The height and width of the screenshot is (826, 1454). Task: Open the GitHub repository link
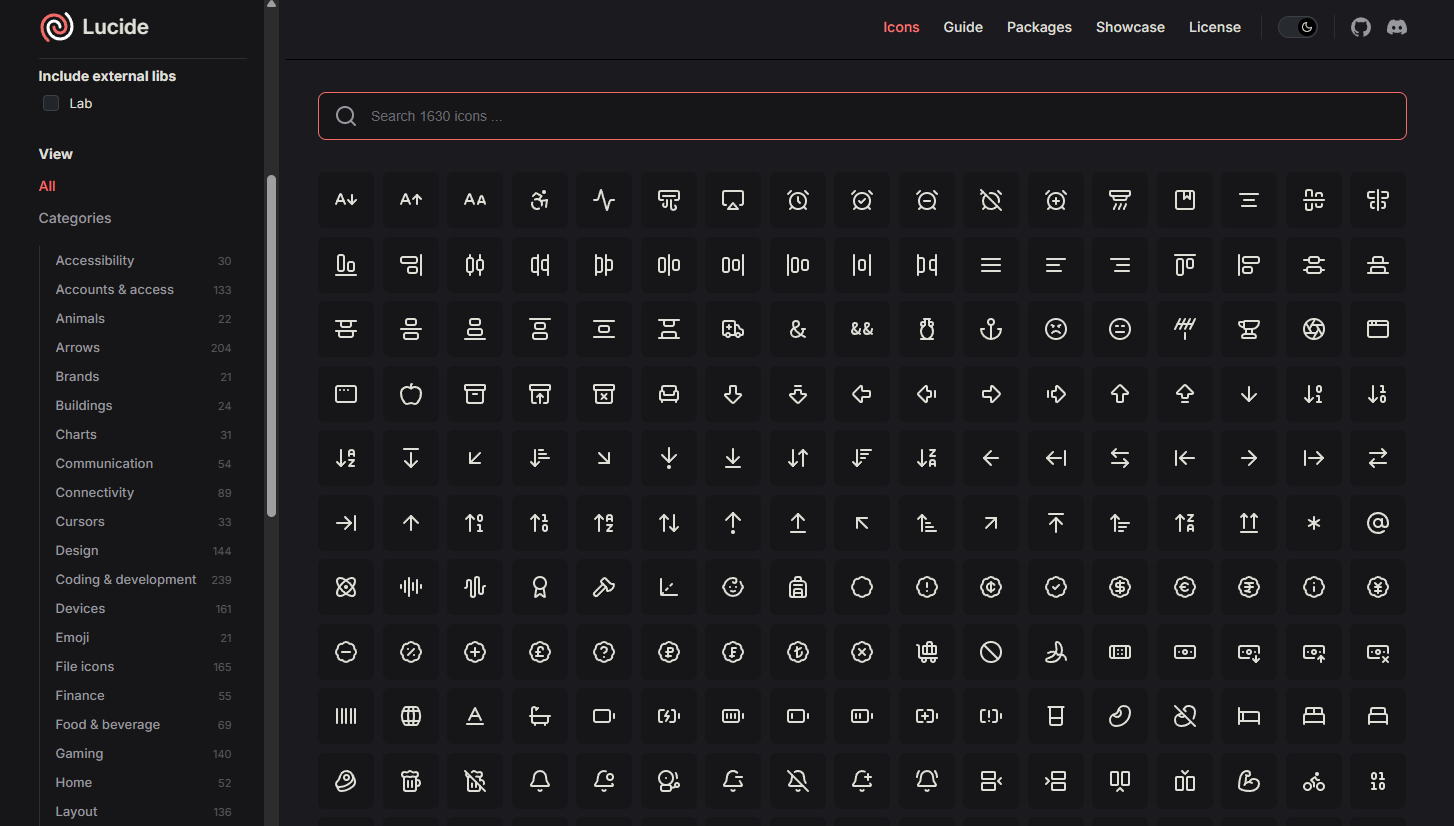(1360, 27)
